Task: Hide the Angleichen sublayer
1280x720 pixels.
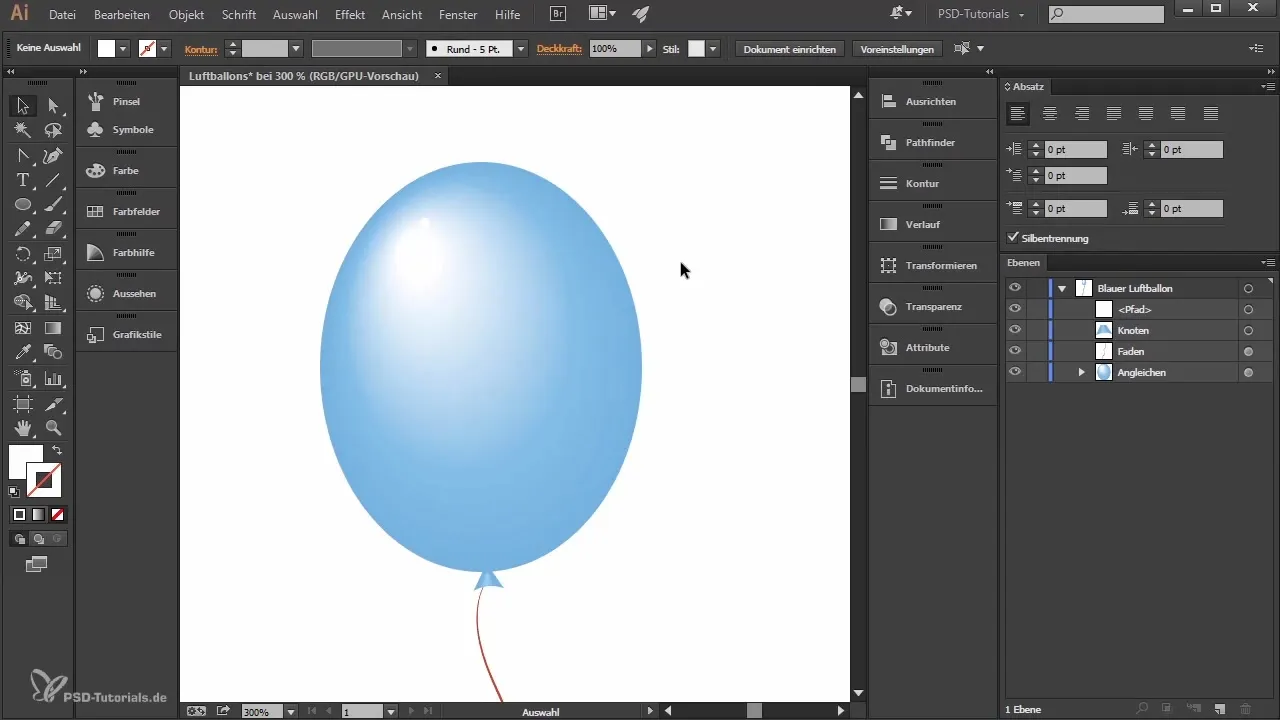Action: [x=1015, y=372]
